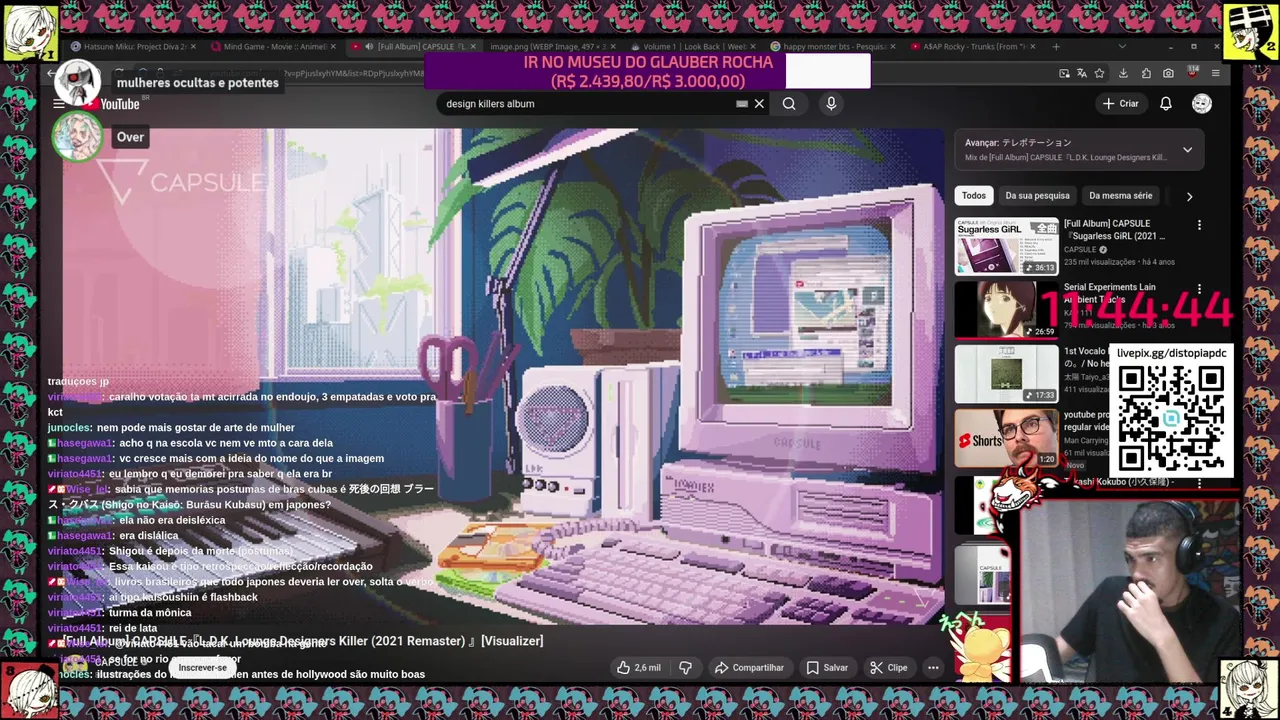Image resolution: width=1280 pixels, height=720 pixels.
Task: Open the ad blocker extension with badge
Action: point(1192,73)
